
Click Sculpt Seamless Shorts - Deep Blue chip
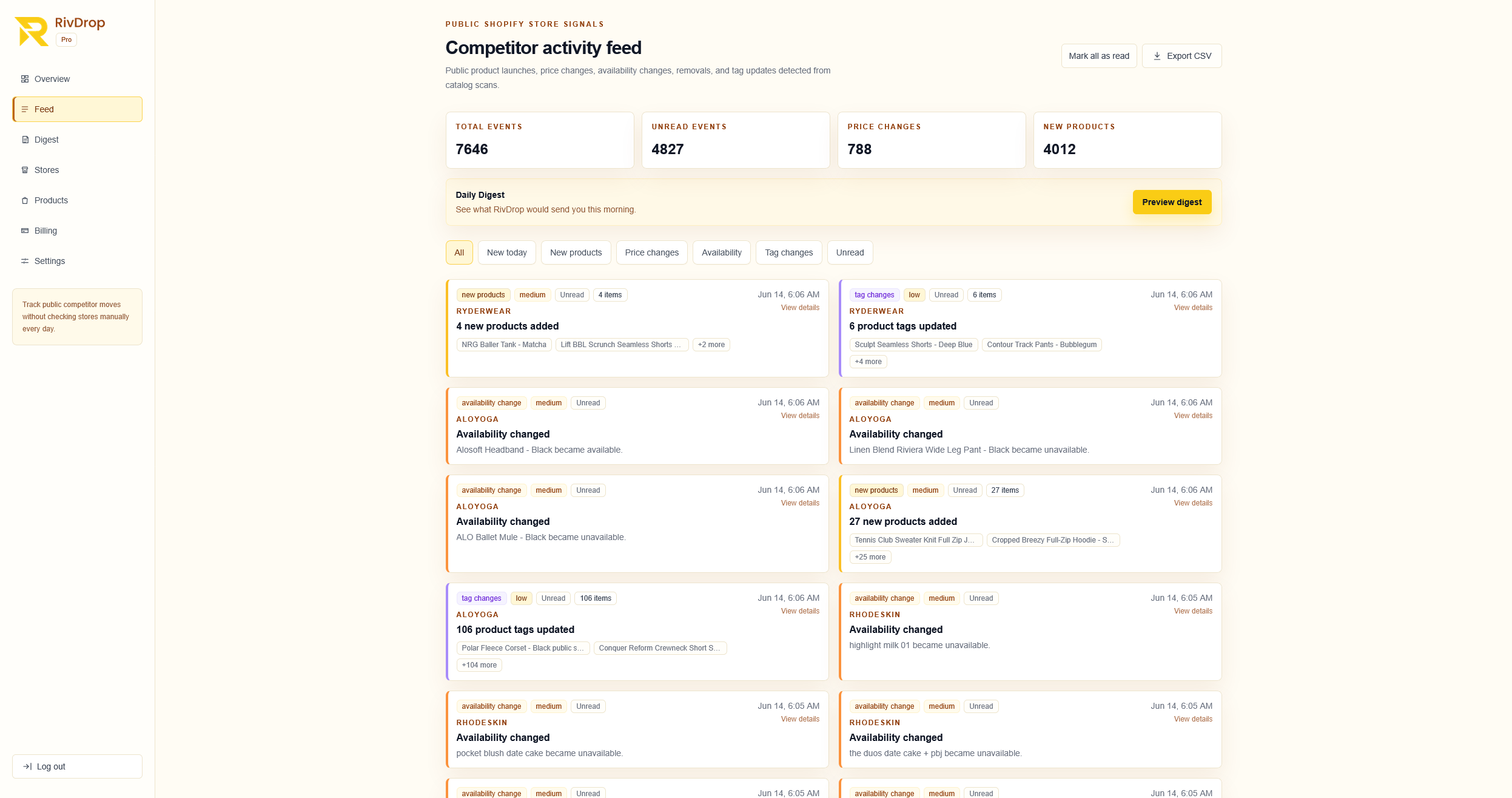click(x=913, y=345)
